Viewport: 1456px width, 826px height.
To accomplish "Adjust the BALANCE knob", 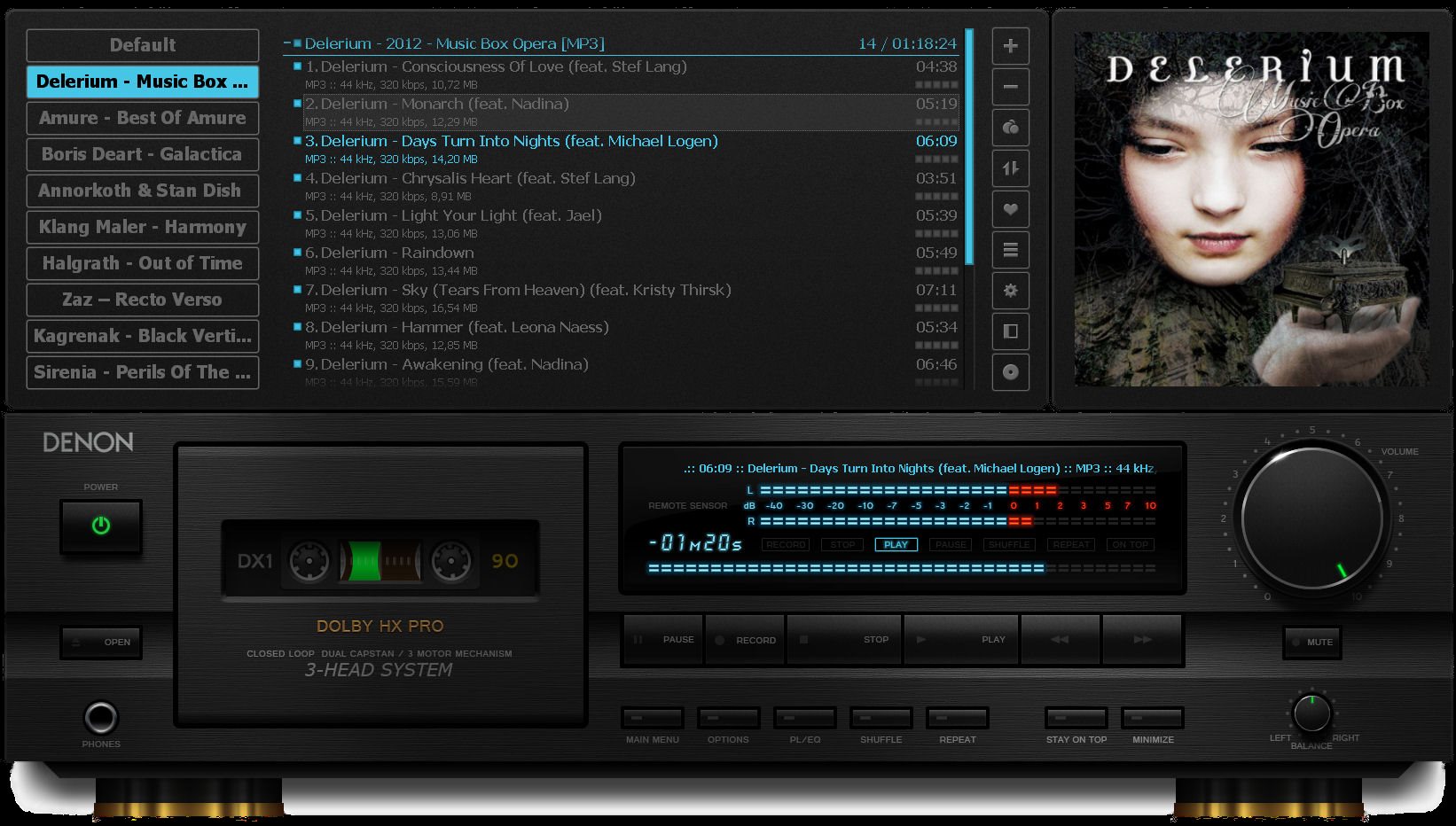I will (x=1312, y=713).
